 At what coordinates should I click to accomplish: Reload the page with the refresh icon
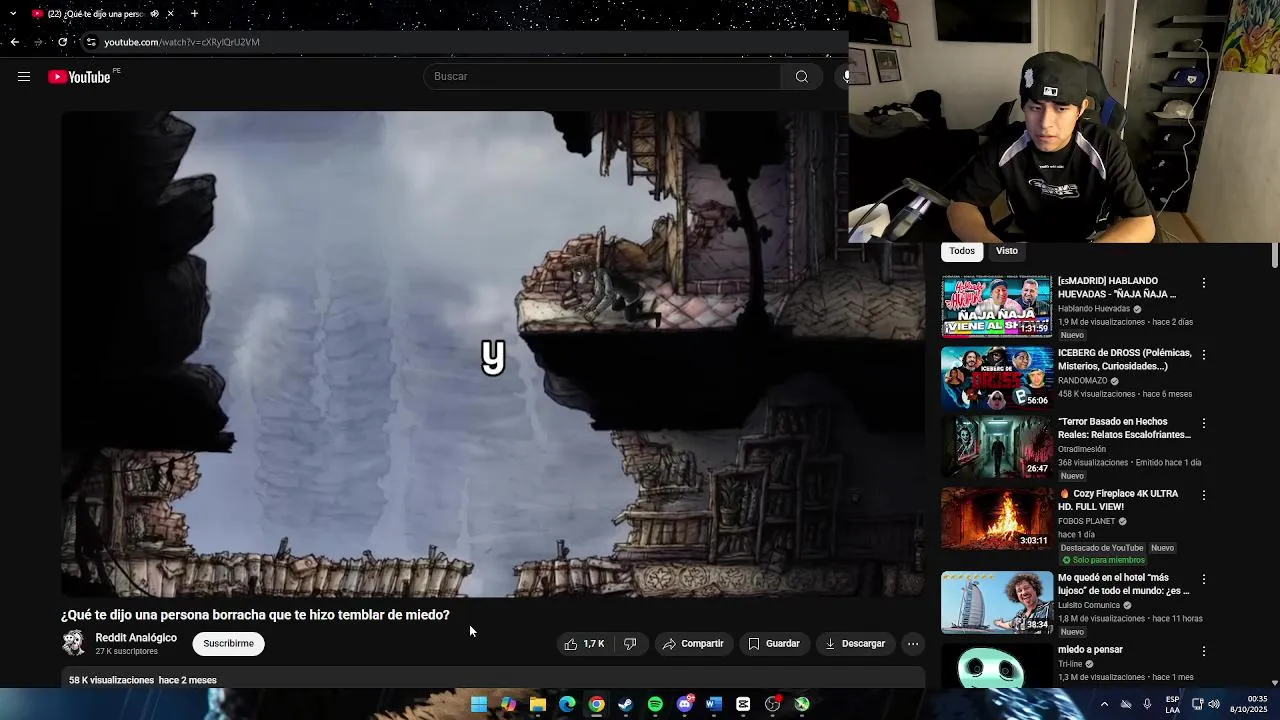62,42
